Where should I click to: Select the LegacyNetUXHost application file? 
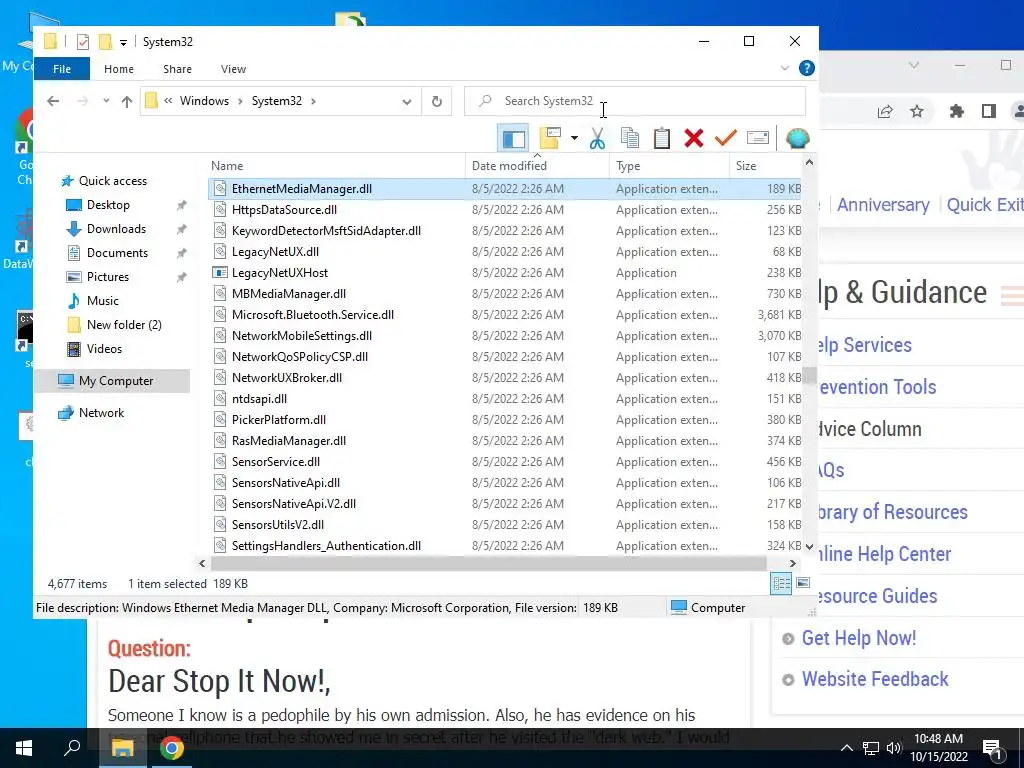[x=505, y=273]
